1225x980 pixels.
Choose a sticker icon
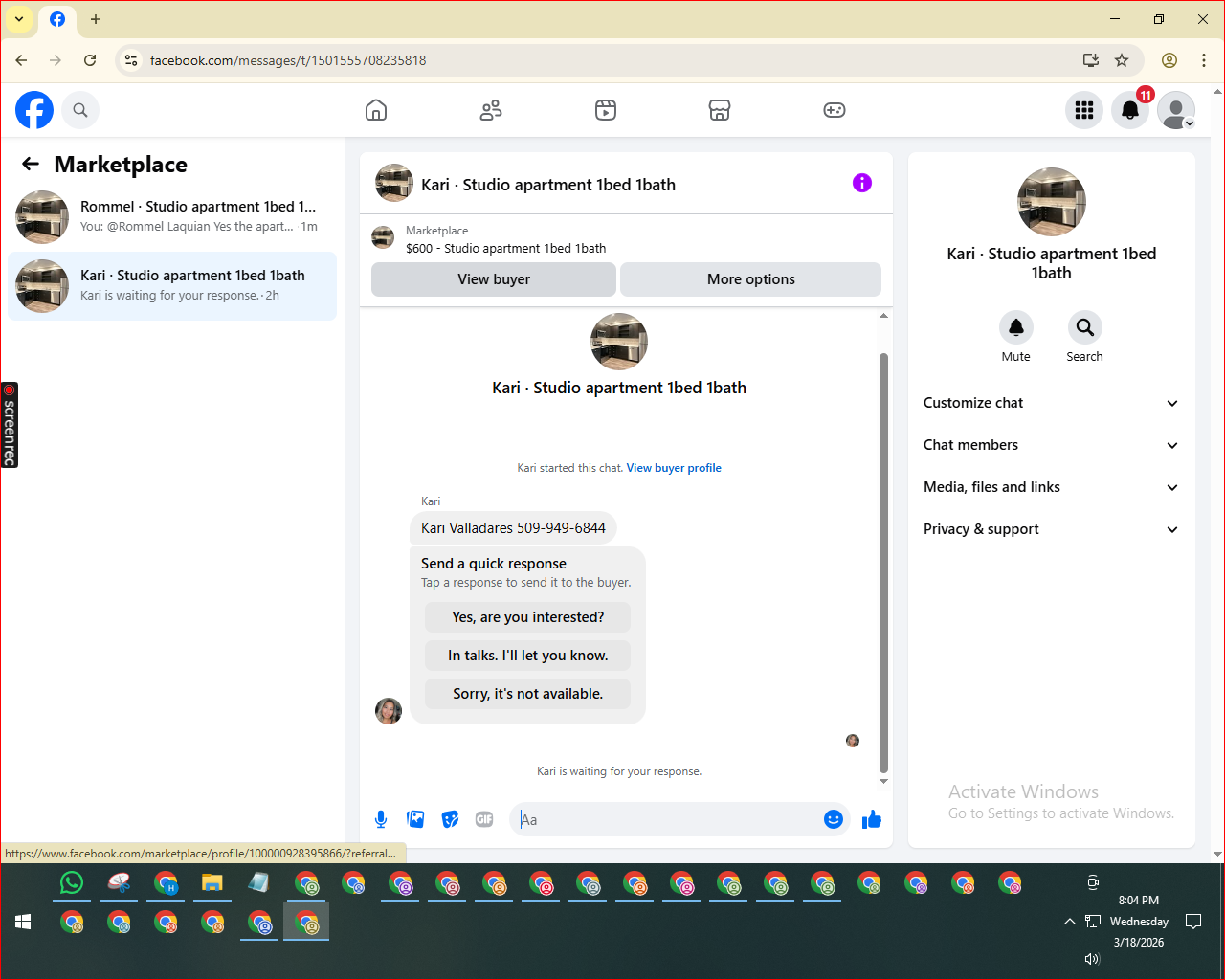[x=450, y=819]
